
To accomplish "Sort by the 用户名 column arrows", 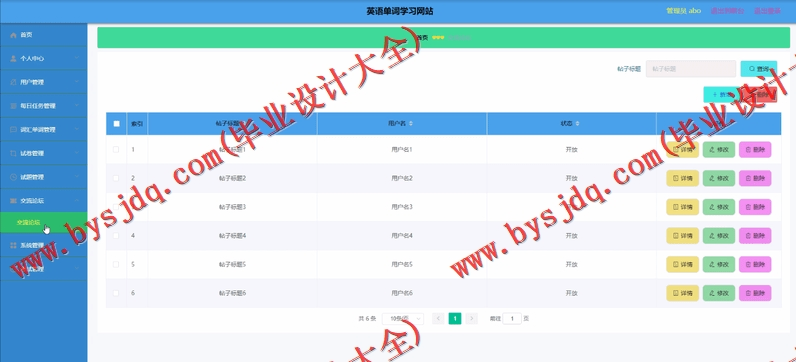I will (x=411, y=123).
